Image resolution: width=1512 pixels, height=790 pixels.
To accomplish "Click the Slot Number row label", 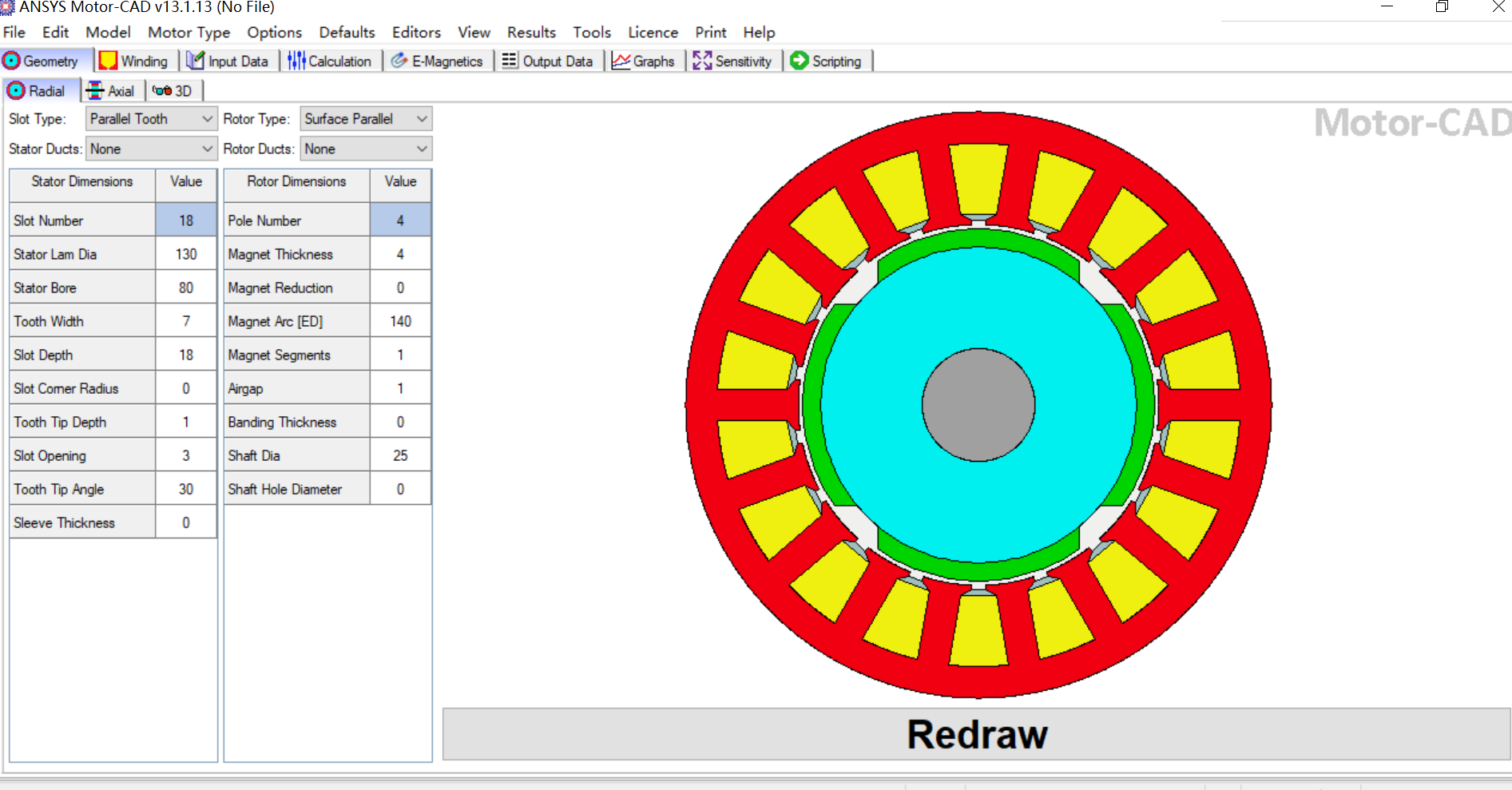I will click(82, 220).
